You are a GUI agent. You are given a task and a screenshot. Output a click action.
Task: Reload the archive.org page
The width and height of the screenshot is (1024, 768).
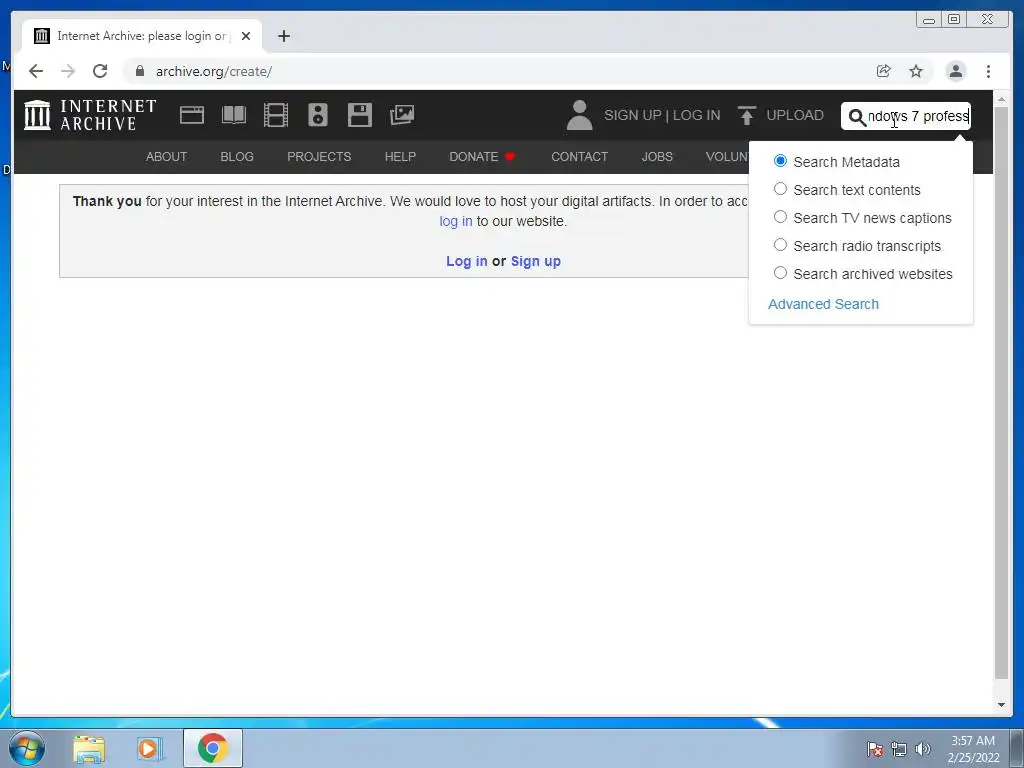[x=100, y=71]
